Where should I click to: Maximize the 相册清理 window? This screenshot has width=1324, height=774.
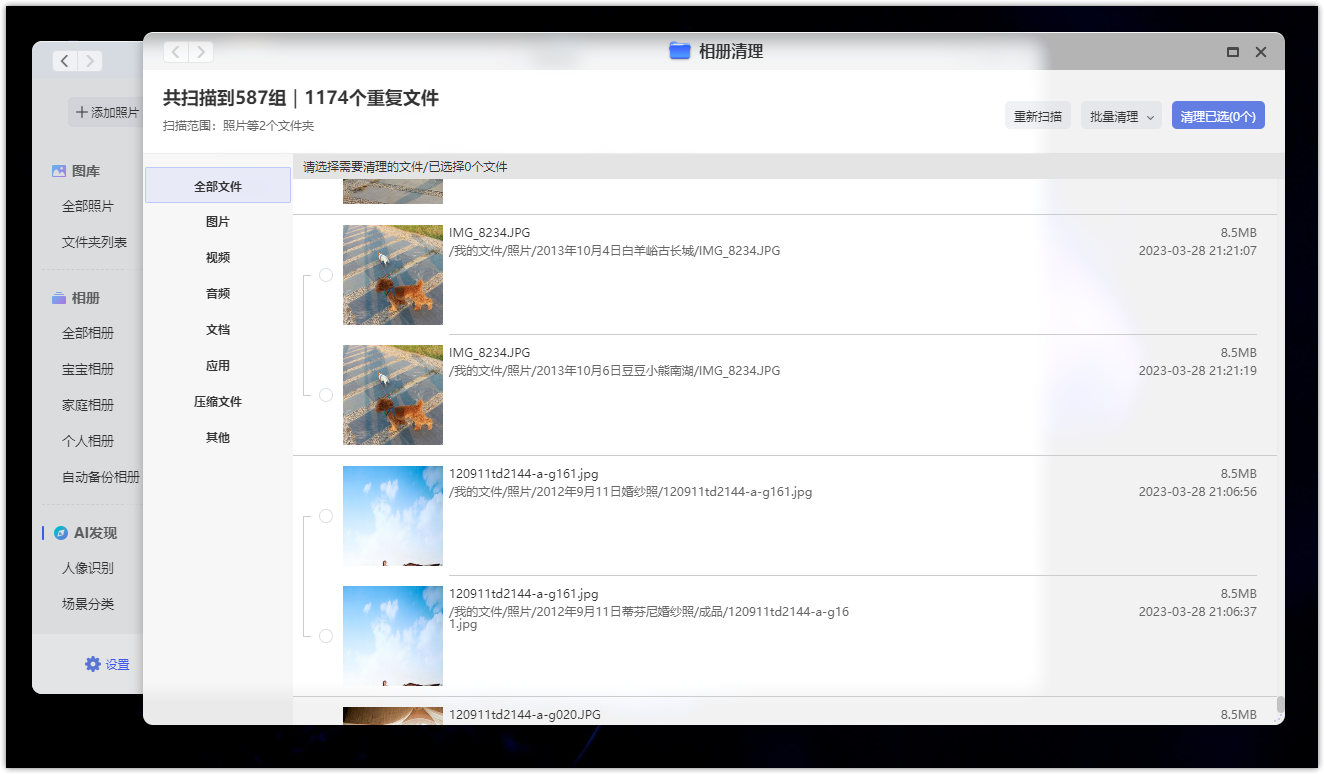point(1233,52)
